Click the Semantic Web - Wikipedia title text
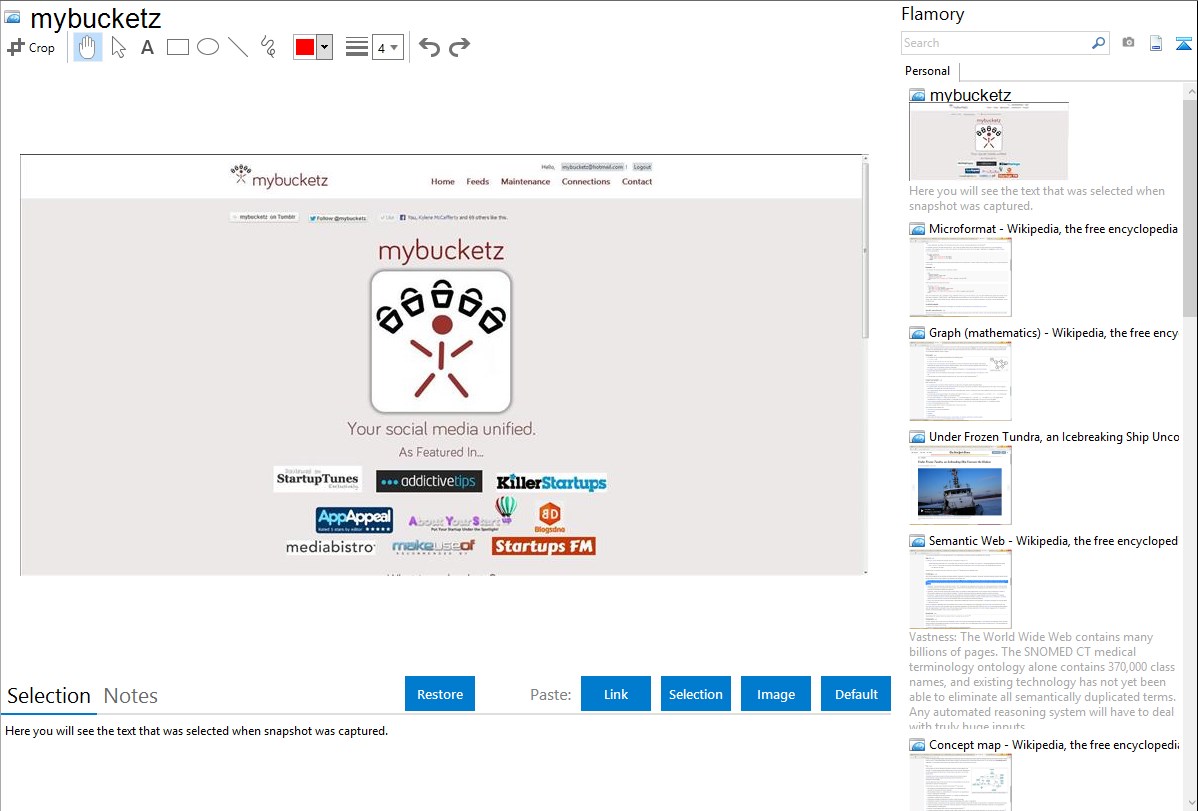The image size is (1198, 811). [x=1053, y=541]
